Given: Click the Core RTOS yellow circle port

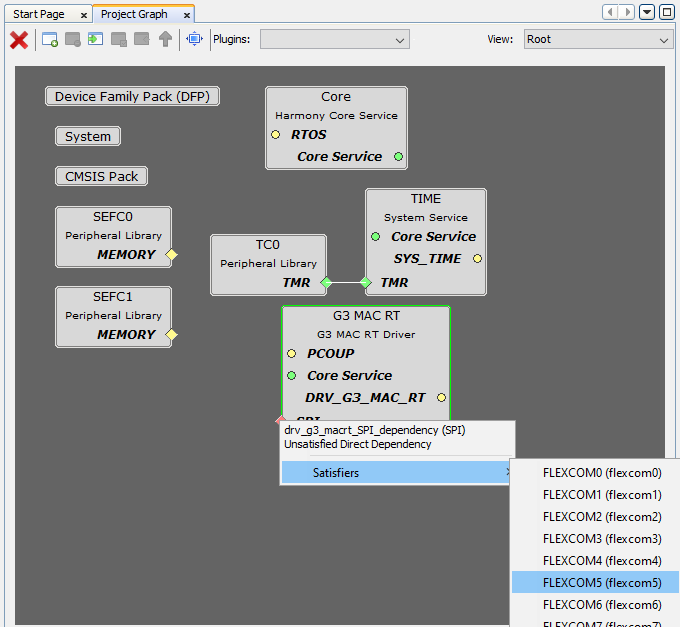Looking at the screenshot, I should coord(275,134).
